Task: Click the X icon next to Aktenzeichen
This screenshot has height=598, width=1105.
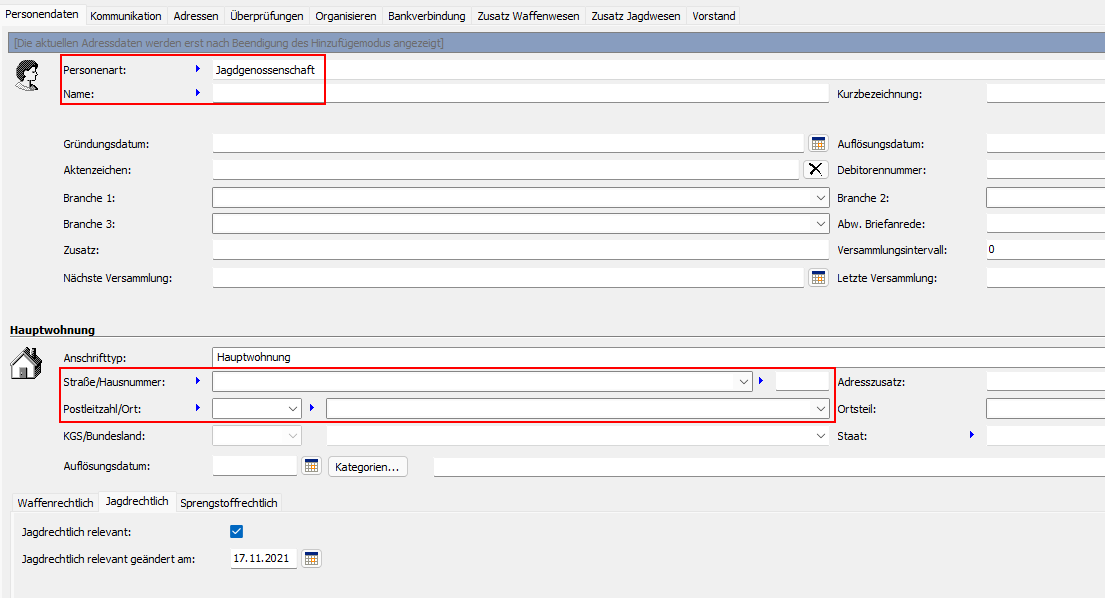Action: click(816, 170)
